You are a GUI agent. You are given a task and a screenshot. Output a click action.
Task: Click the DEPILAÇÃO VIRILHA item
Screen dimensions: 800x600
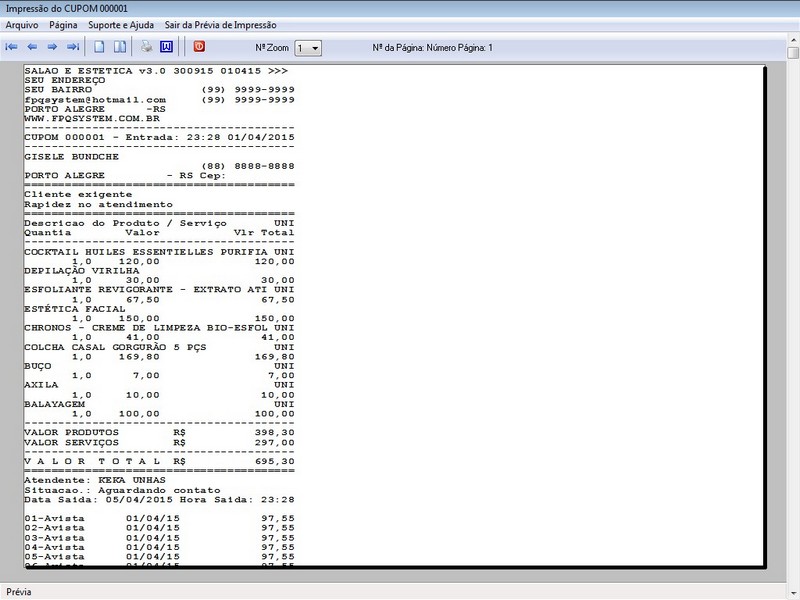pos(82,271)
